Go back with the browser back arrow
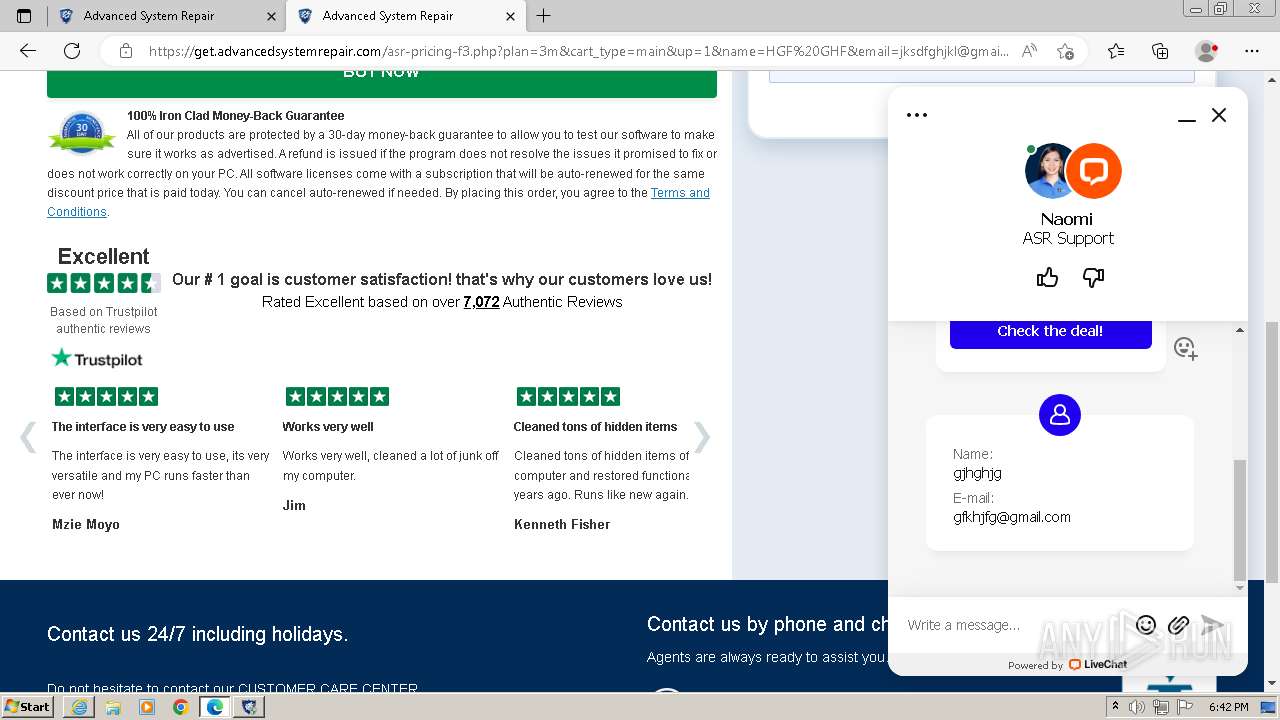 coord(27,51)
